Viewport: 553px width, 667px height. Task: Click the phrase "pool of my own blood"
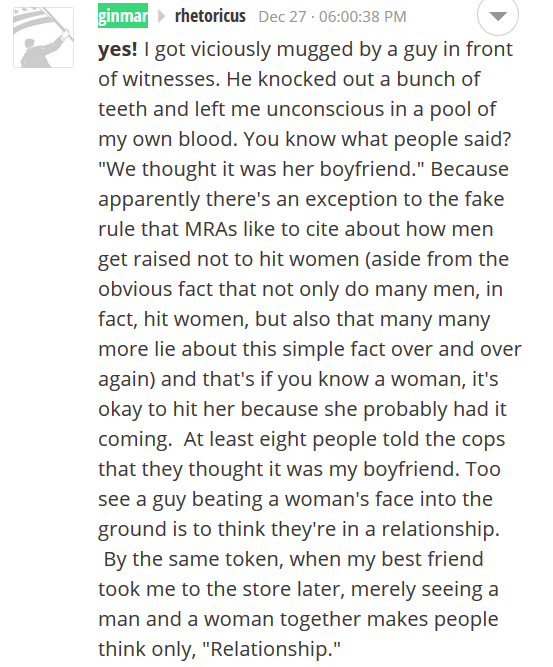(x=297, y=124)
